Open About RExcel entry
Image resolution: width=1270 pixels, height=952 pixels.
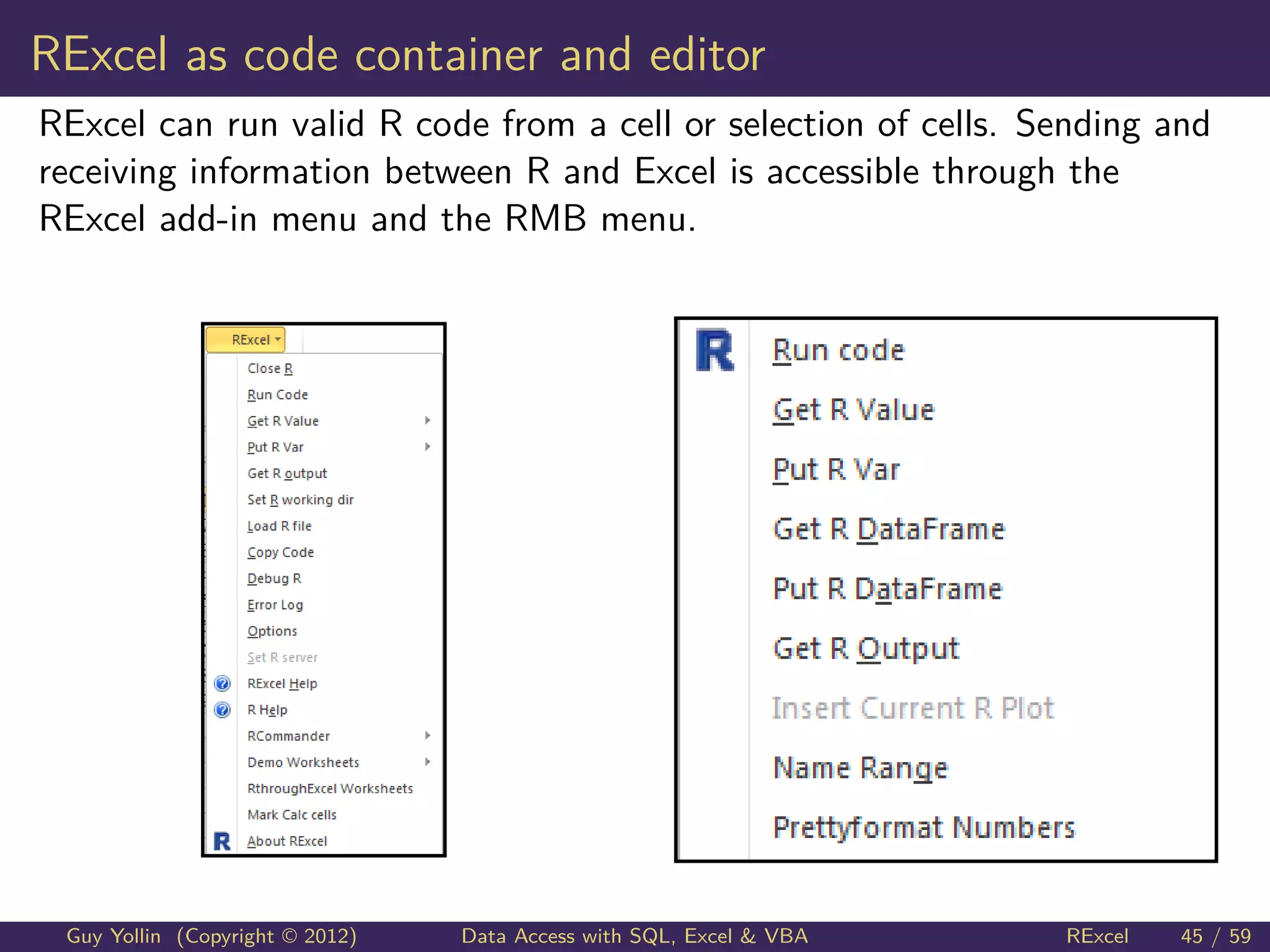[x=287, y=841]
